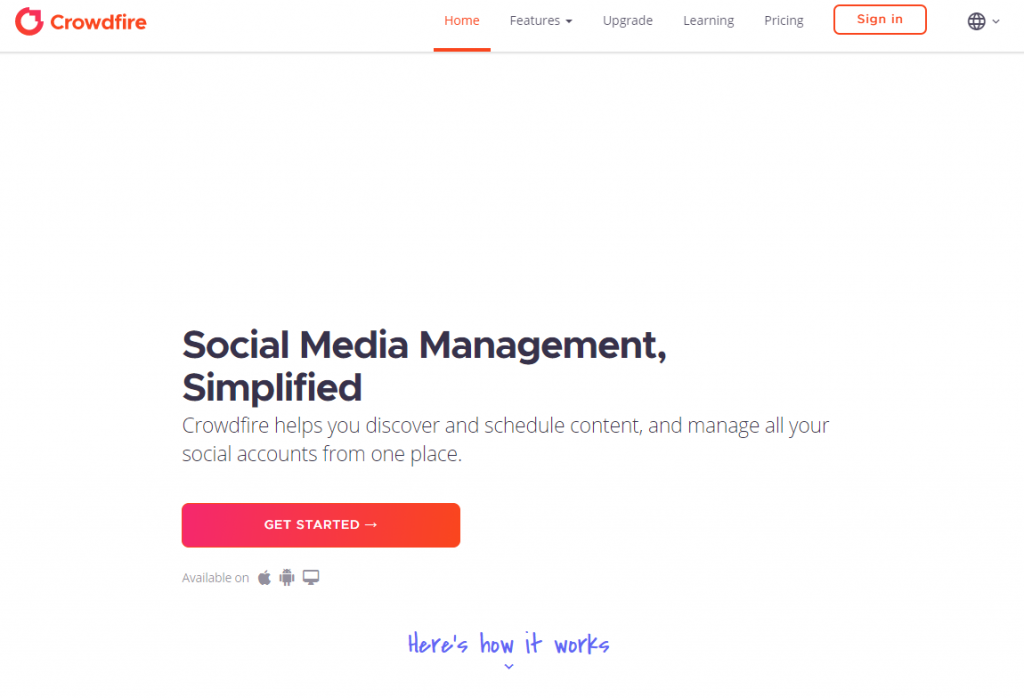Expand the Features dropdown menu
Viewport: 1024px width, 698px height.
[x=541, y=21]
